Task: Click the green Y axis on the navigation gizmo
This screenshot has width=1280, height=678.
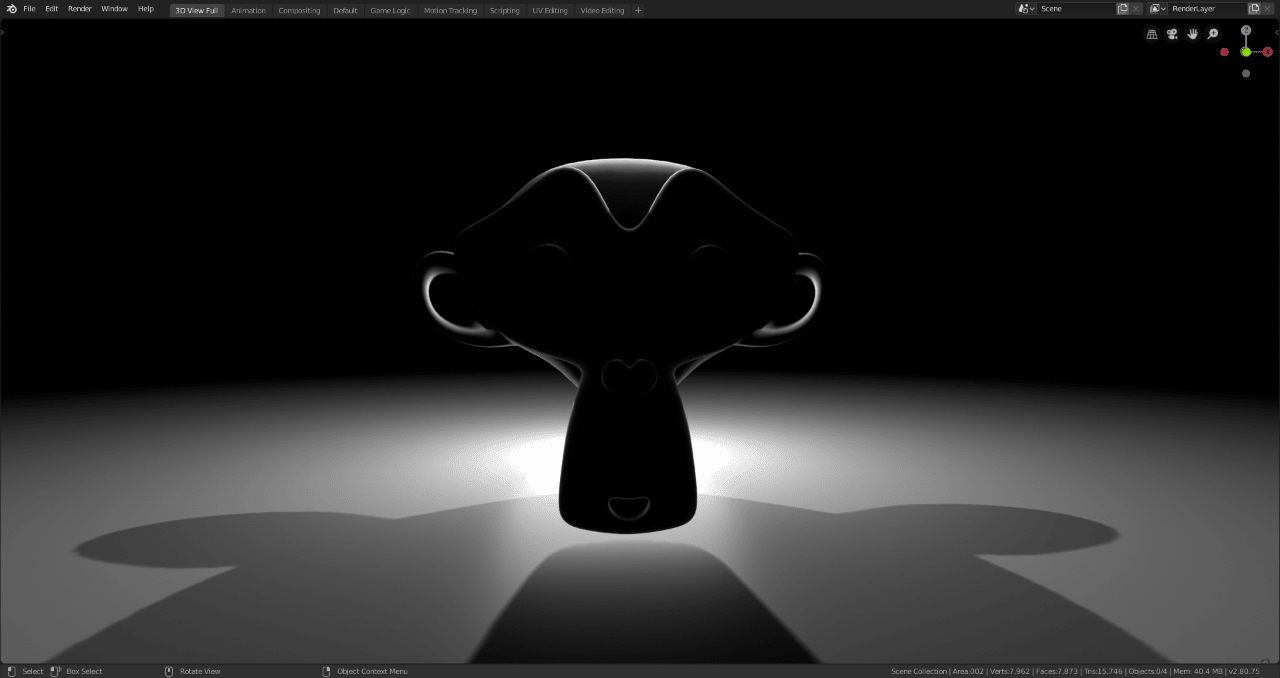Action: [1246, 52]
